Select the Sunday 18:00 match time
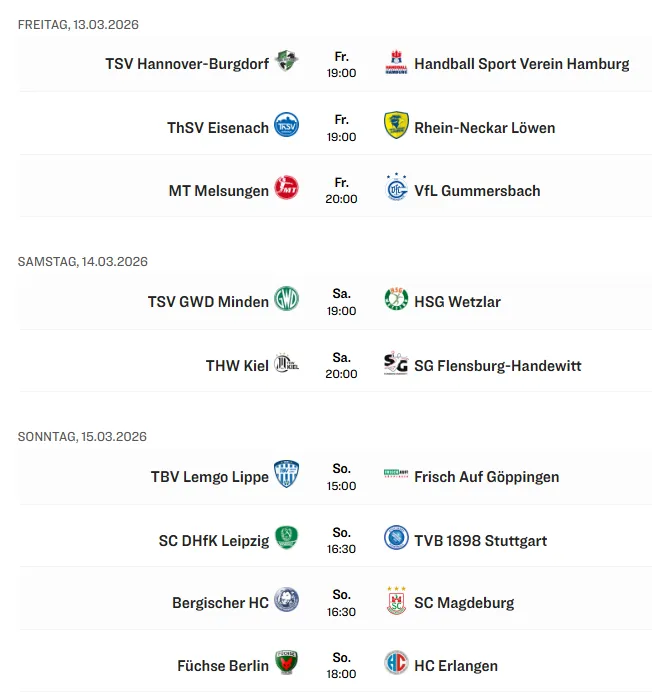Viewport: 652px width, 699px height. click(342, 673)
